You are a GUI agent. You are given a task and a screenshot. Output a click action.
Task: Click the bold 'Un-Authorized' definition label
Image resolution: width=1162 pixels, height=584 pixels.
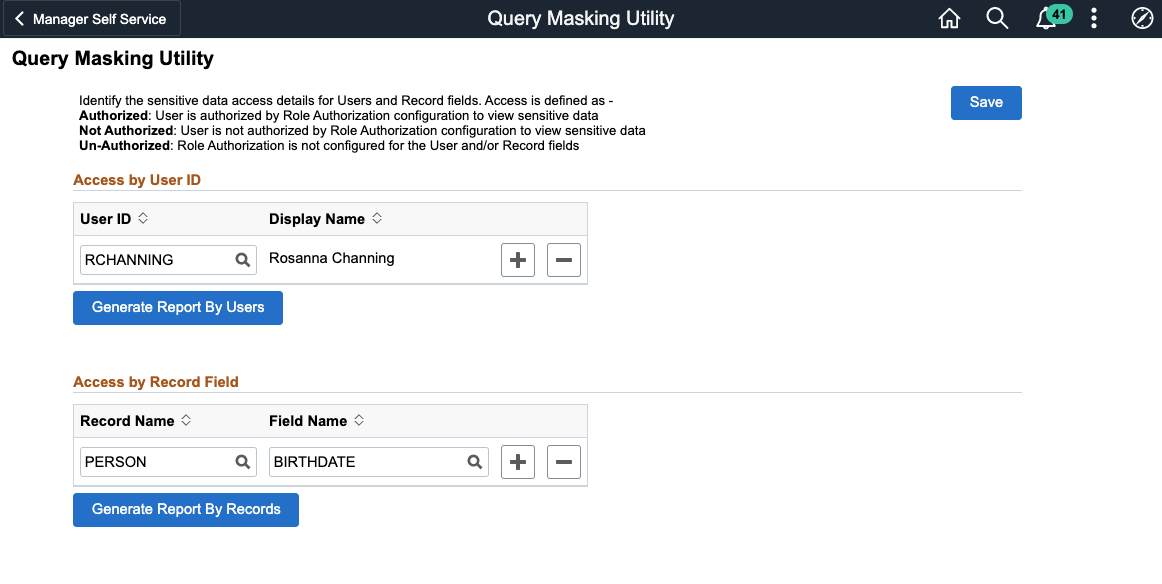pos(125,145)
